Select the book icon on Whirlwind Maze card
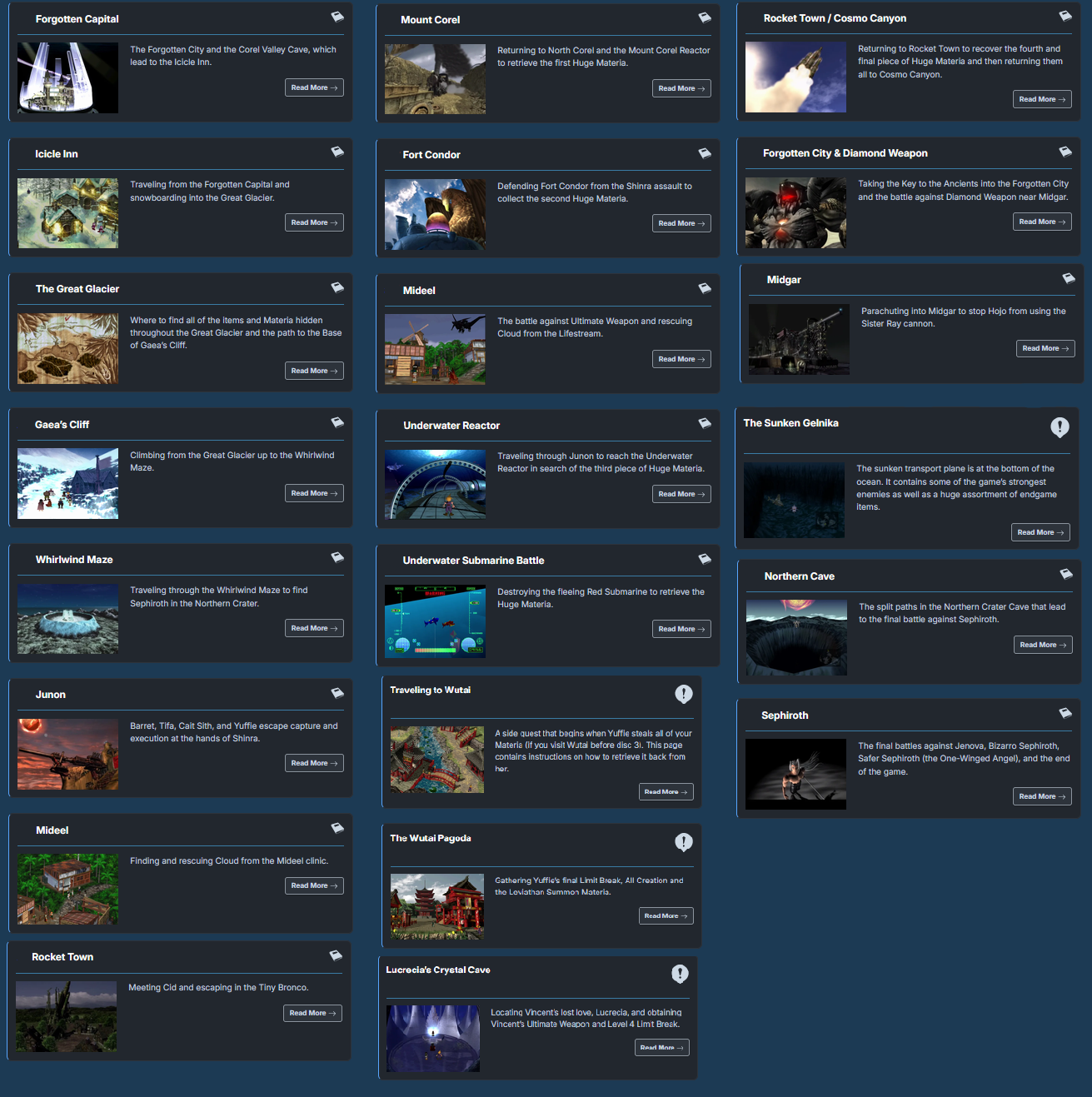Screen dimensions: 1092x1097 (337, 557)
